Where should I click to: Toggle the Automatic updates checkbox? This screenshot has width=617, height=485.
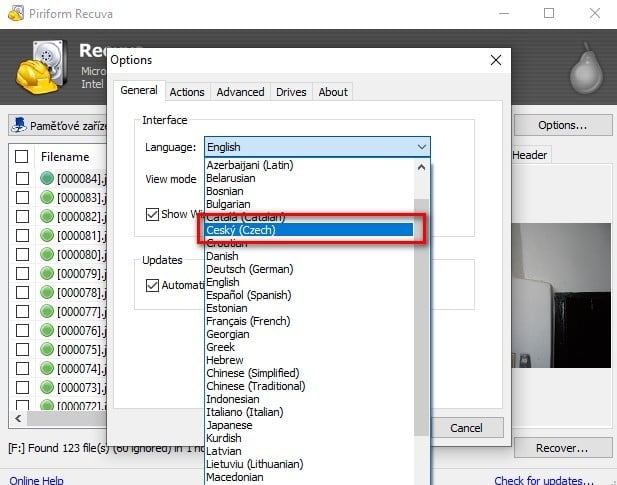[x=152, y=285]
